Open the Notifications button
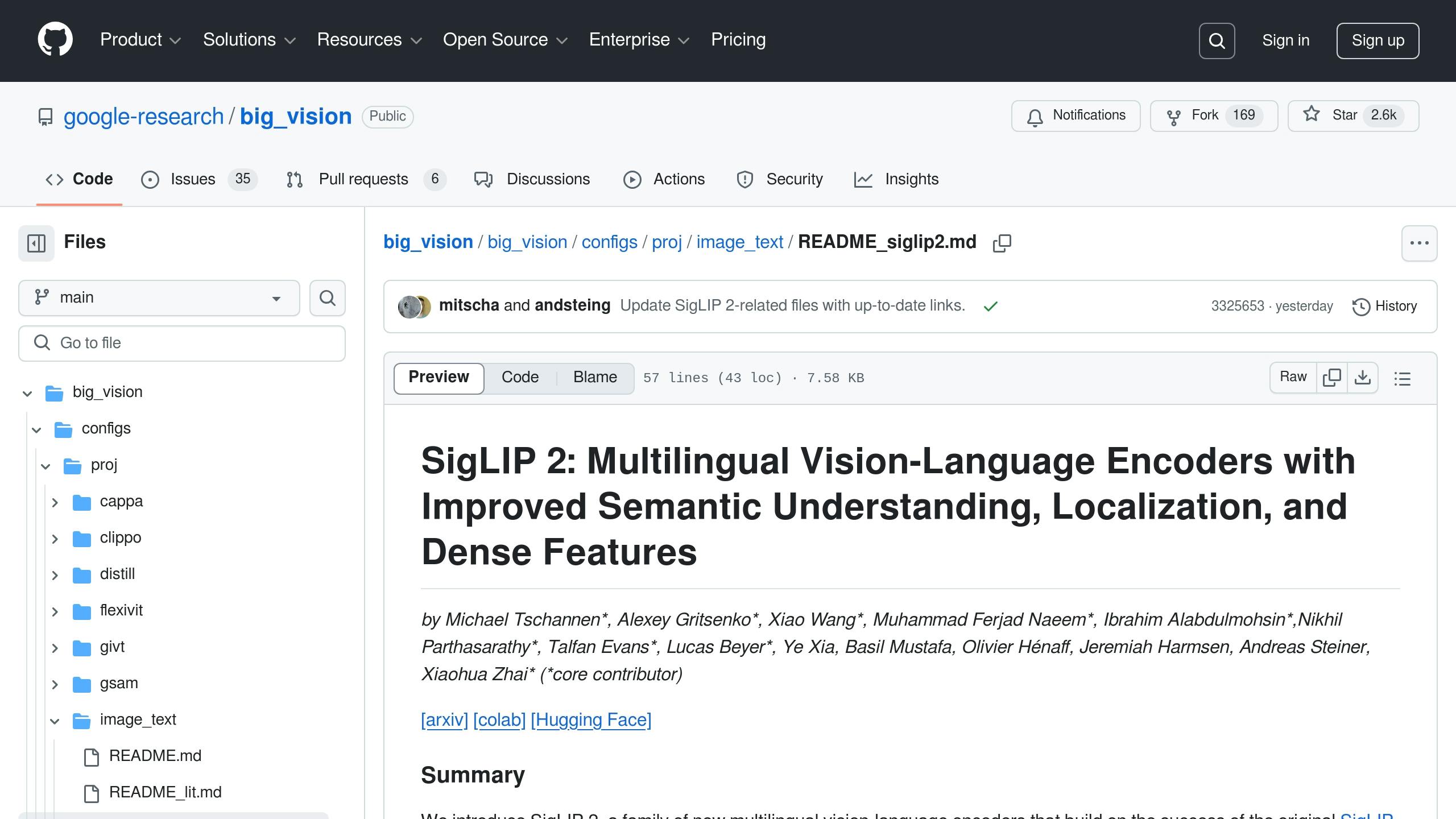 (x=1076, y=116)
